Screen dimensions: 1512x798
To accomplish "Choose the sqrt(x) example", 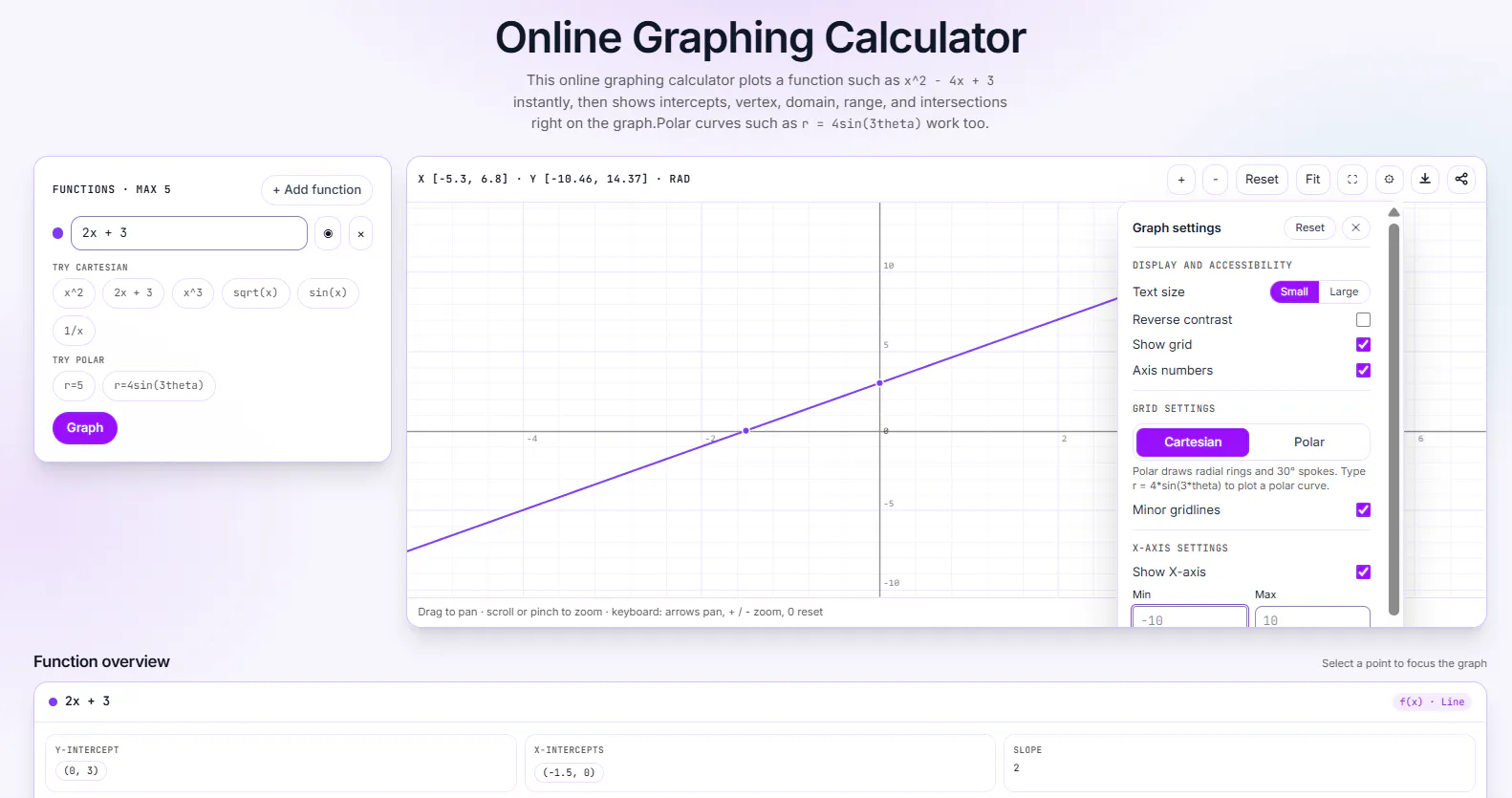I will [x=255, y=292].
